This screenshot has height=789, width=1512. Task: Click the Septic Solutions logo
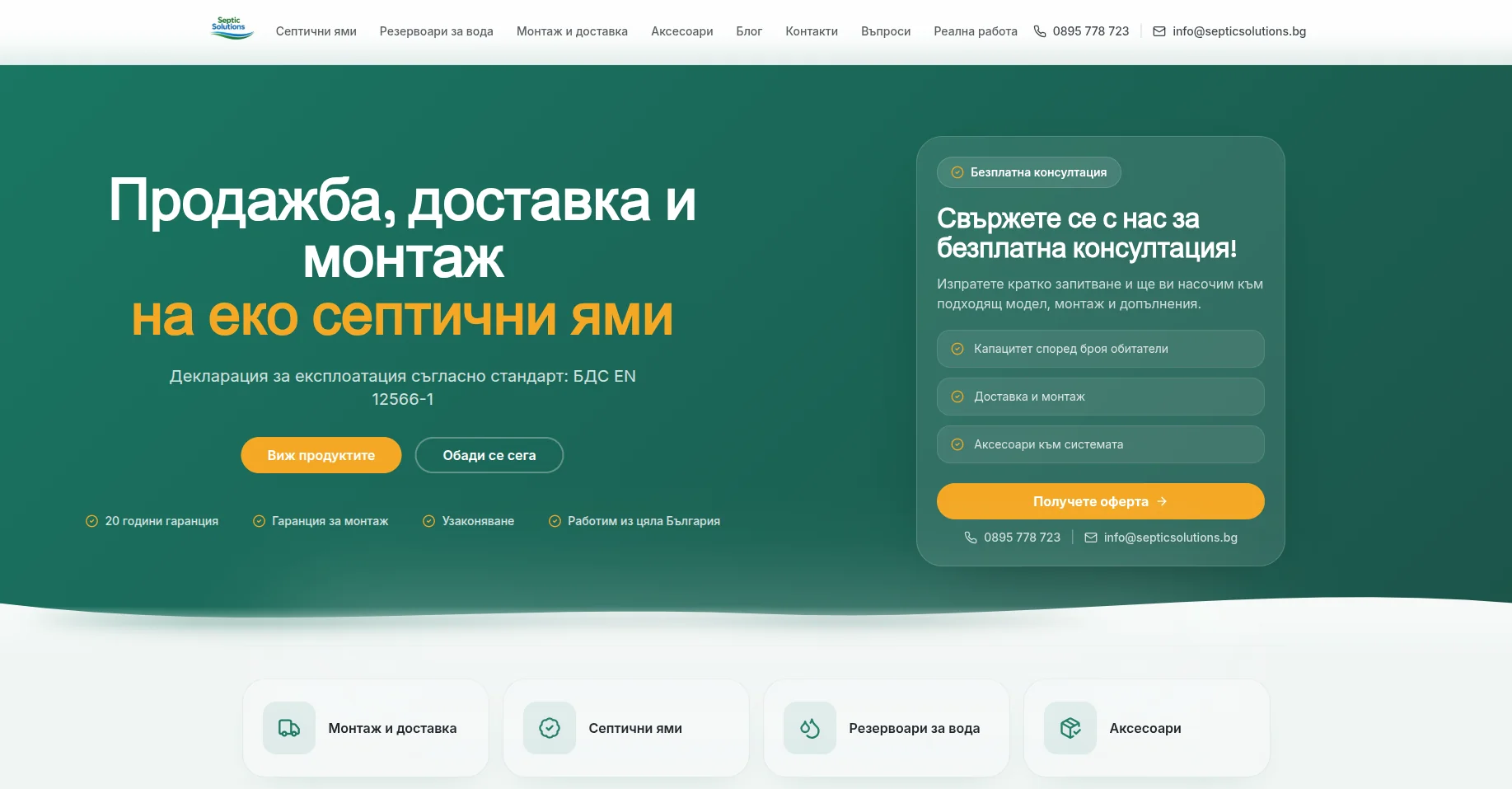coord(232,29)
